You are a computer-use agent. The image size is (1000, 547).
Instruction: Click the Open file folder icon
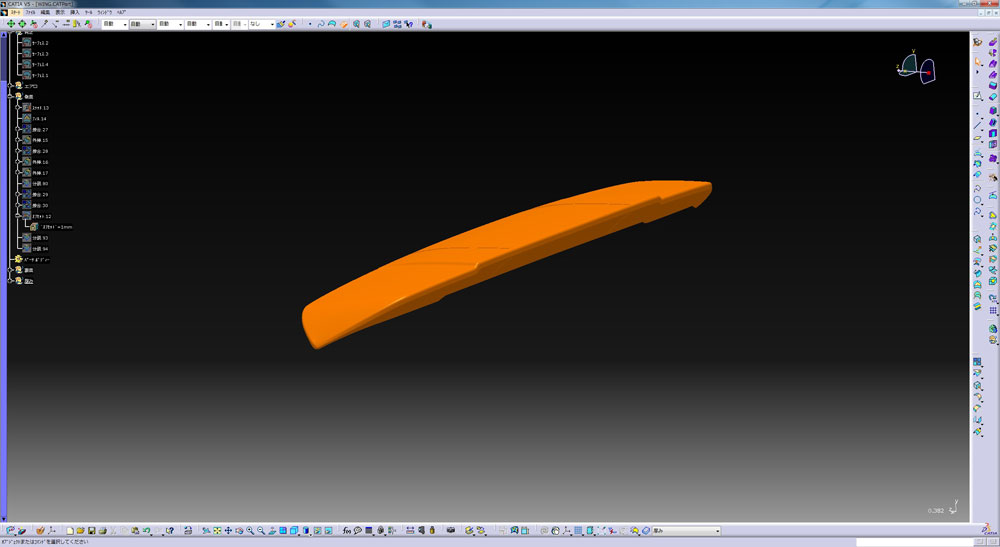pyautogui.click(x=80, y=530)
